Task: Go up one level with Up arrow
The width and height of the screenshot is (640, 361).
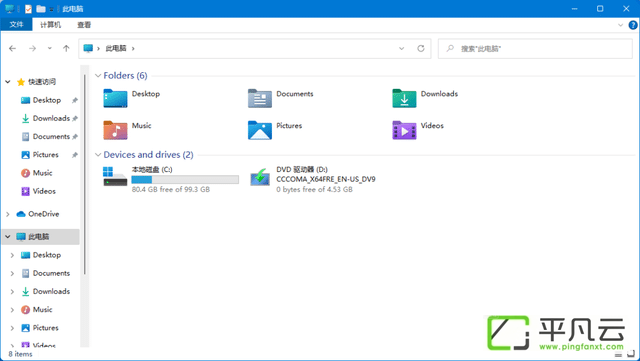Action: pos(66,49)
